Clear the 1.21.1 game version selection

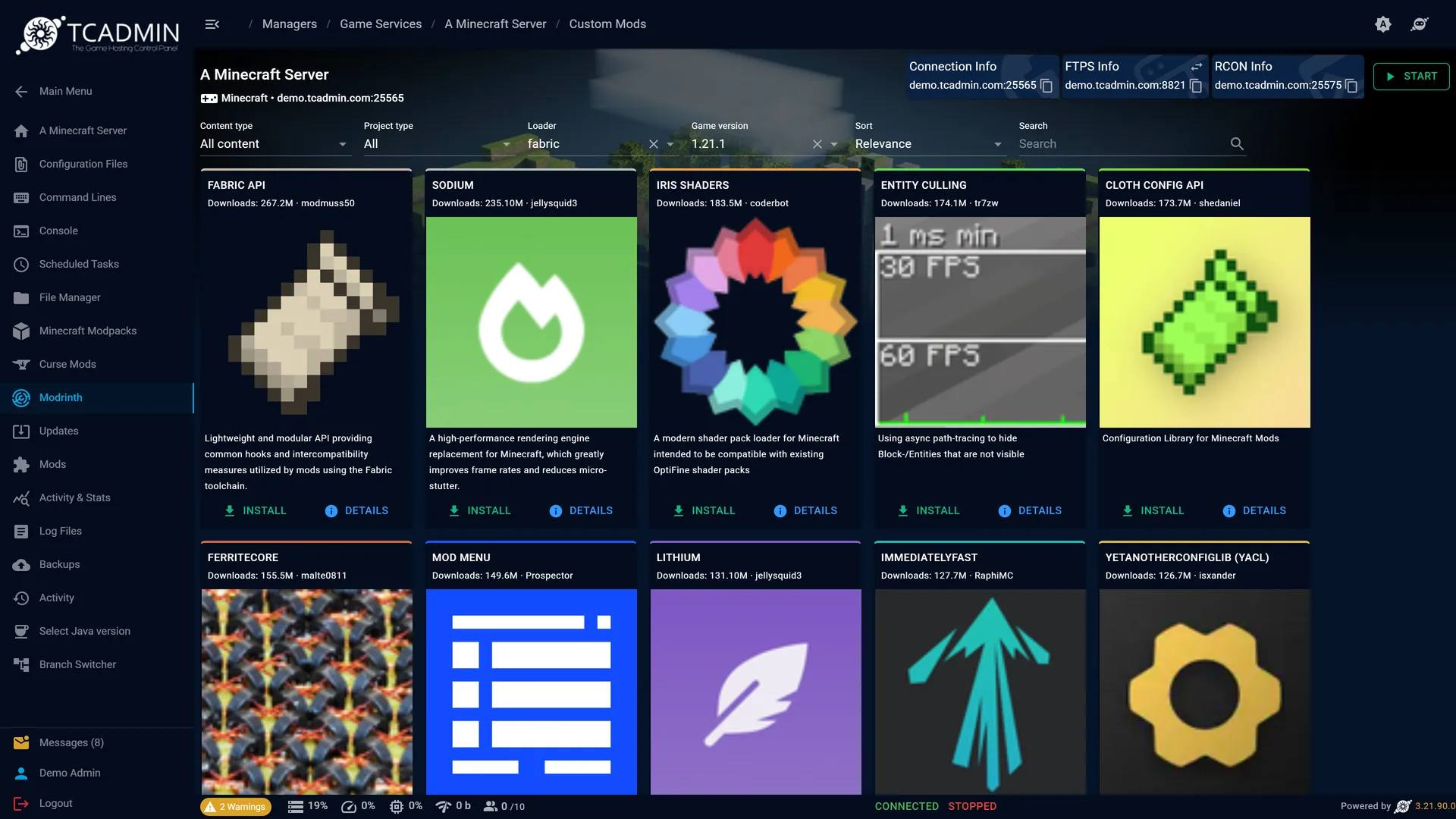coord(817,144)
